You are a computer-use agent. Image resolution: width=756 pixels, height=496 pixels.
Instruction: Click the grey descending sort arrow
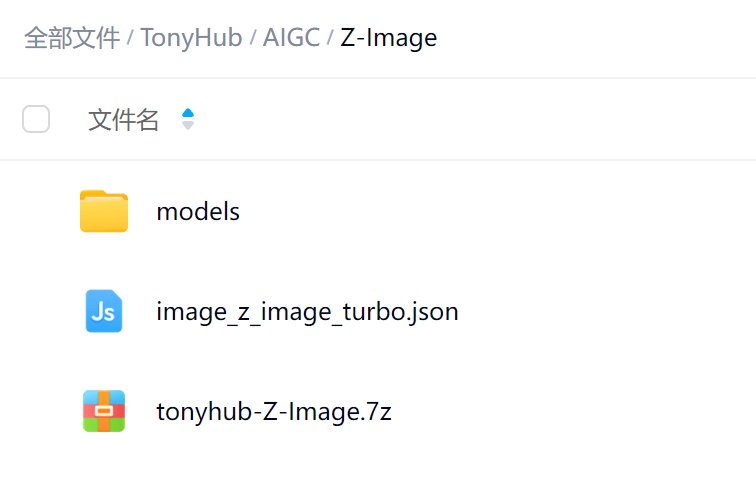188,126
